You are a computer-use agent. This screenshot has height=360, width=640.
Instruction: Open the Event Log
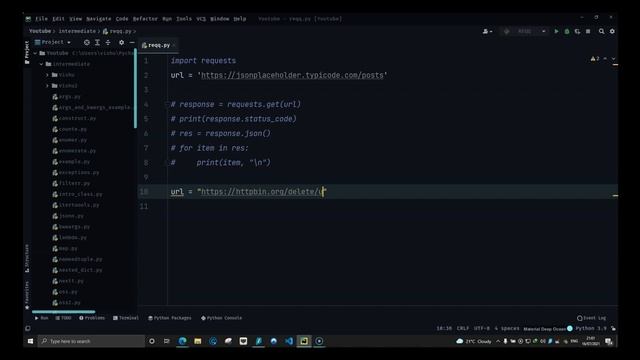tap(592, 318)
